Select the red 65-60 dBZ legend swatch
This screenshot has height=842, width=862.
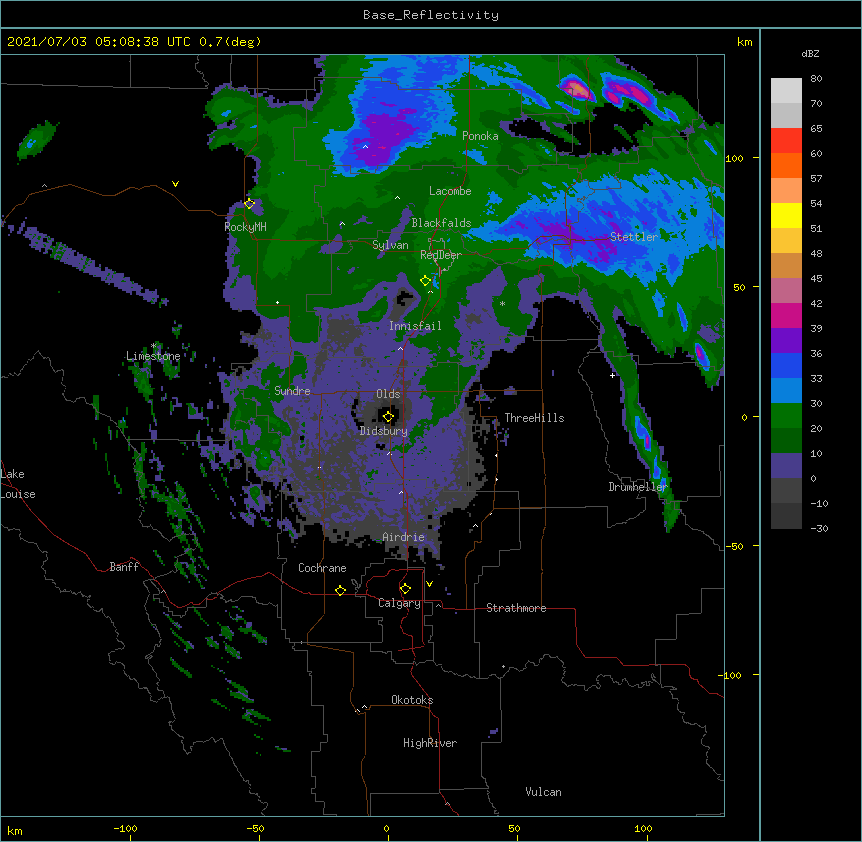tap(786, 141)
